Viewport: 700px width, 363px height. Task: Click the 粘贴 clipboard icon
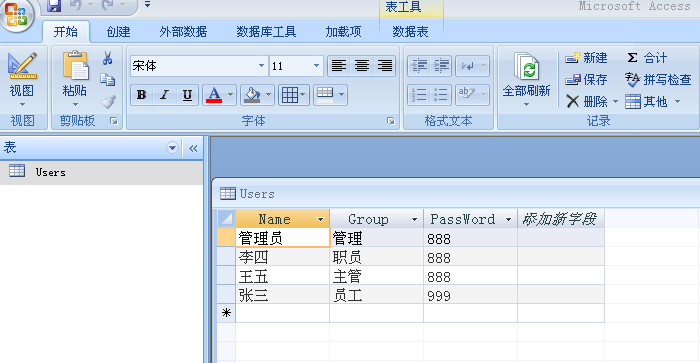(75, 66)
